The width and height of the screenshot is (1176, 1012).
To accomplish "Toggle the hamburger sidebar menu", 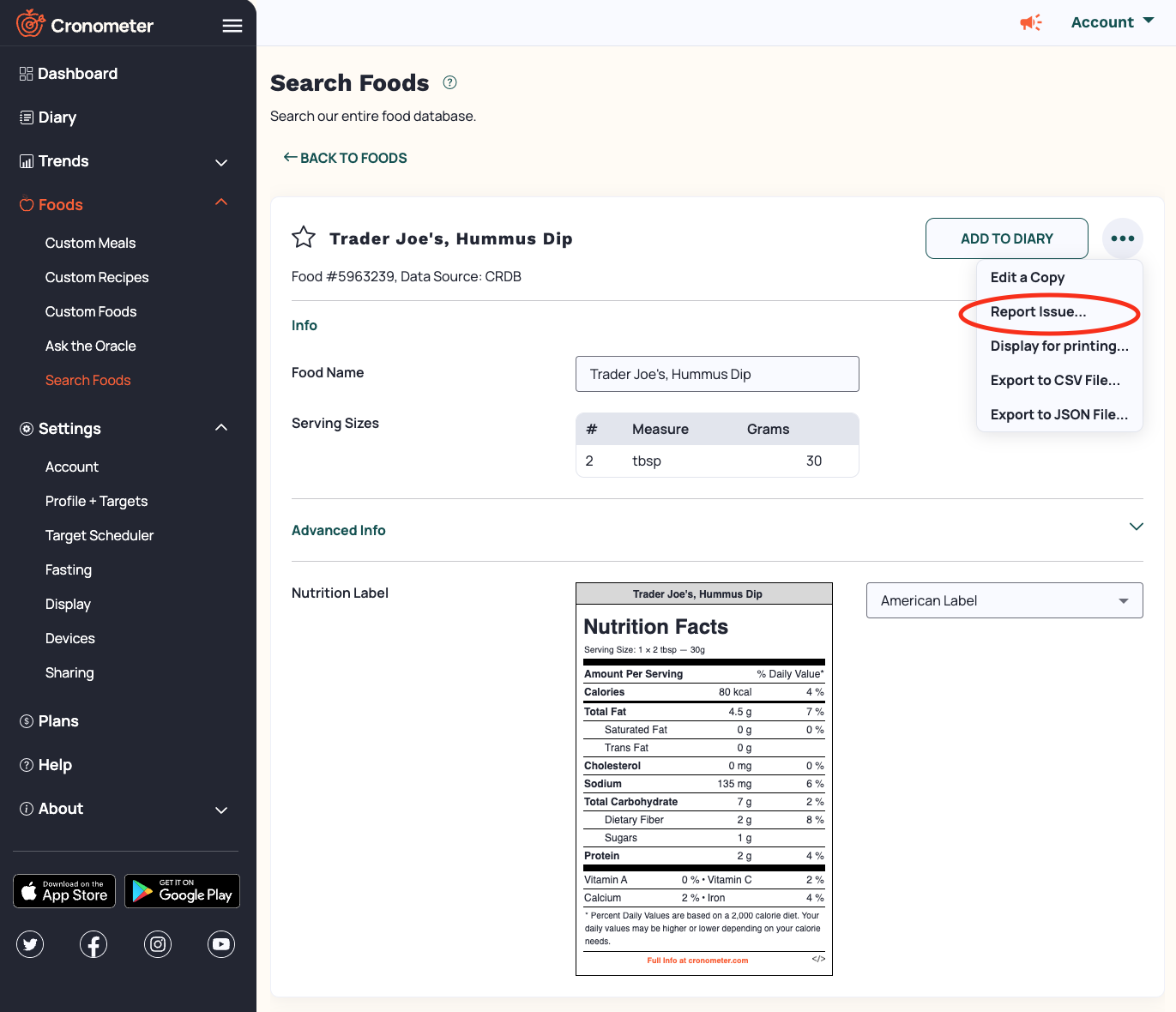I will (232, 26).
